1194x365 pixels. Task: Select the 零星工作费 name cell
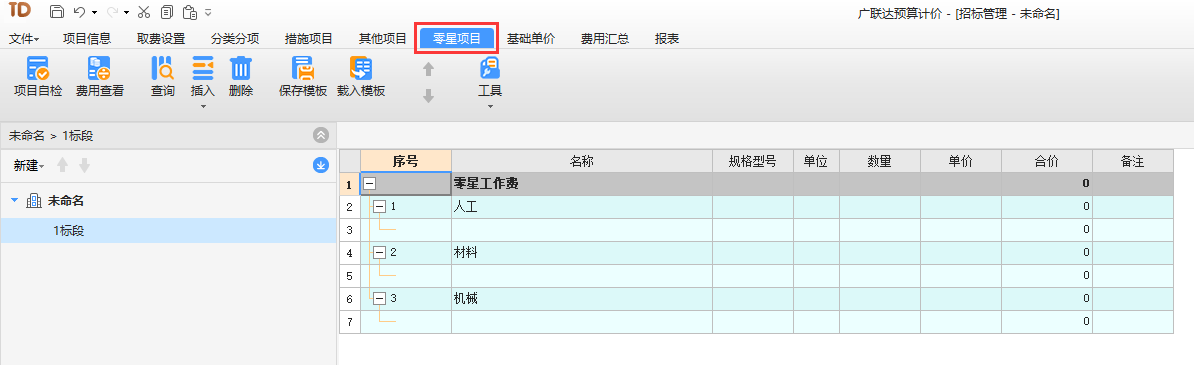coord(582,184)
